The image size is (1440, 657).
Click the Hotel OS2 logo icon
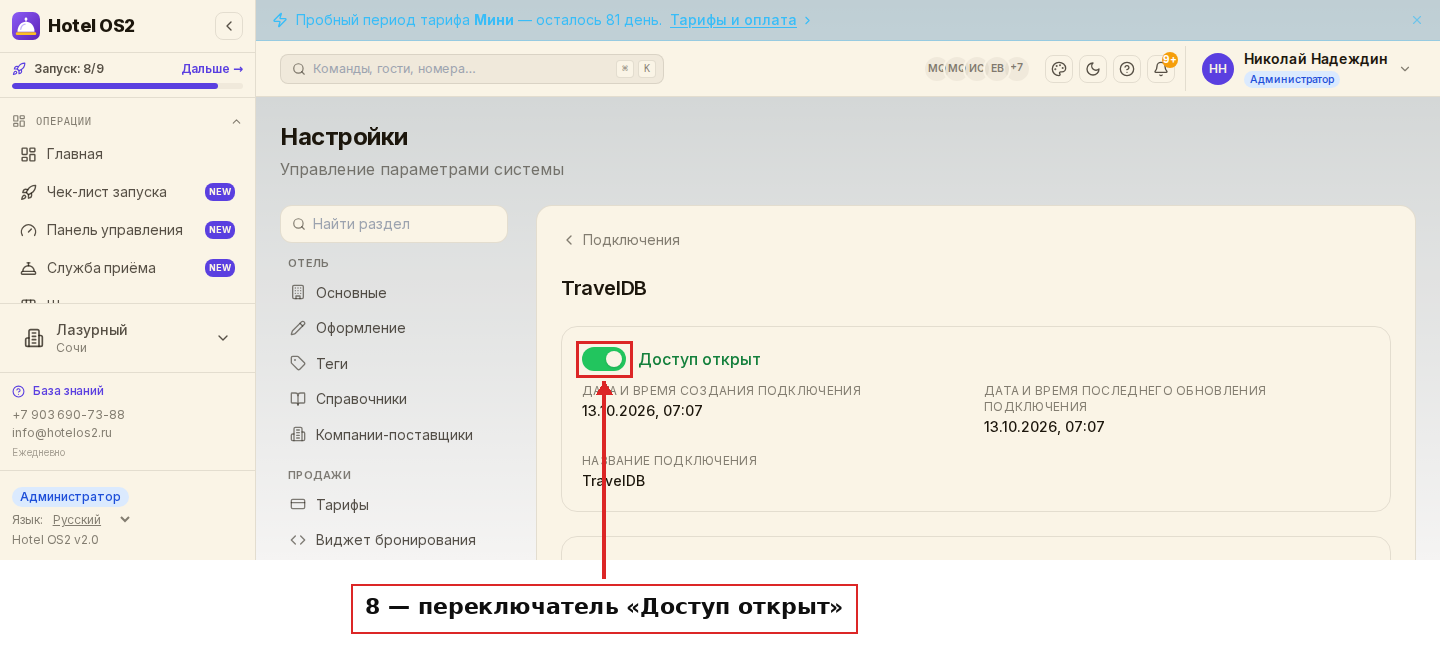pos(26,26)
